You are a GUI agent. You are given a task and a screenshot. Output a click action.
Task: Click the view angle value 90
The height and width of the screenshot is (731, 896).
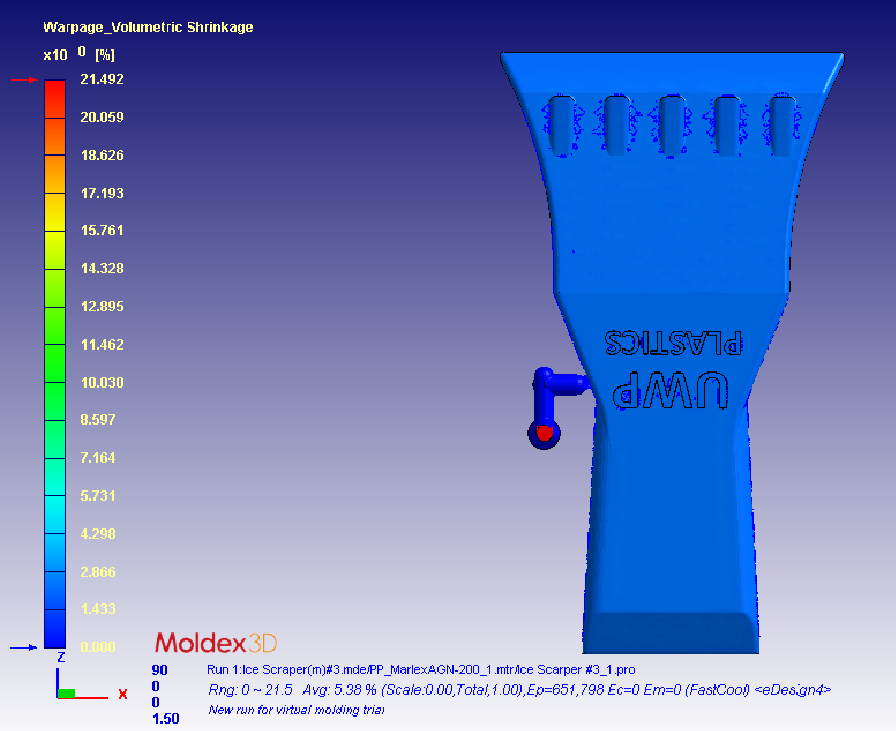coord(159,670)
